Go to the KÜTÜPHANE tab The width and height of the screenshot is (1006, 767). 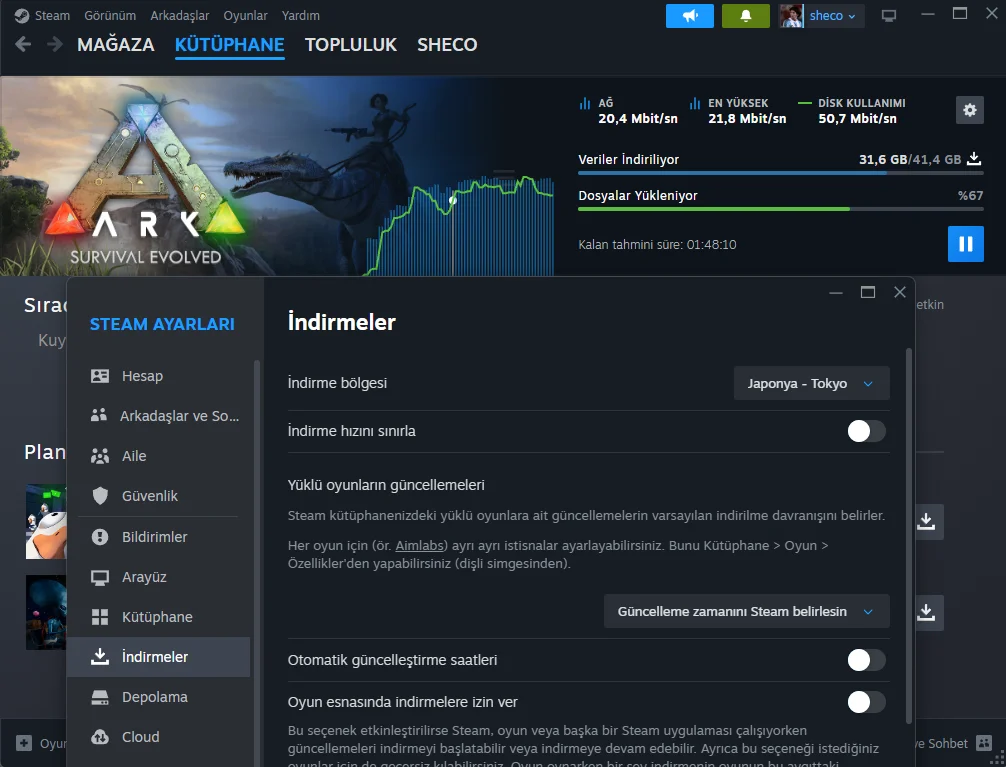click(230, 44)
